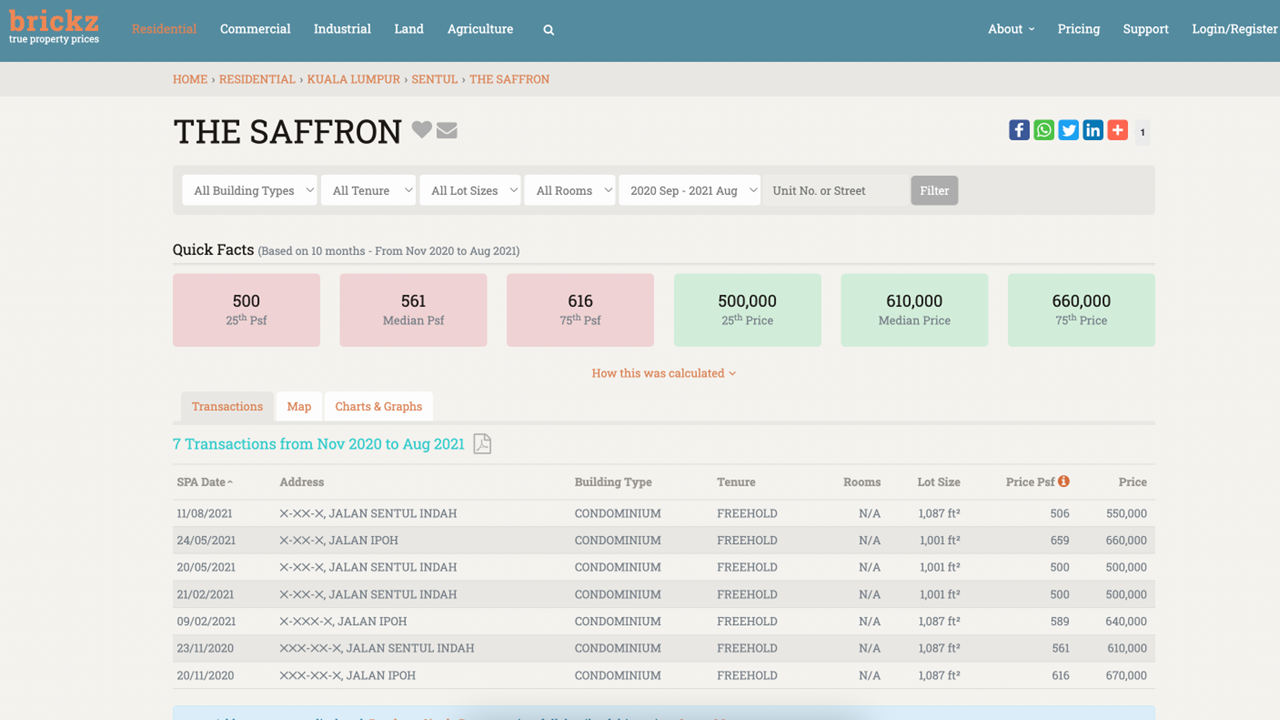Switch to the Map tab
Viewport: 1280px width, 720px height.
click(x=299, y=406)
